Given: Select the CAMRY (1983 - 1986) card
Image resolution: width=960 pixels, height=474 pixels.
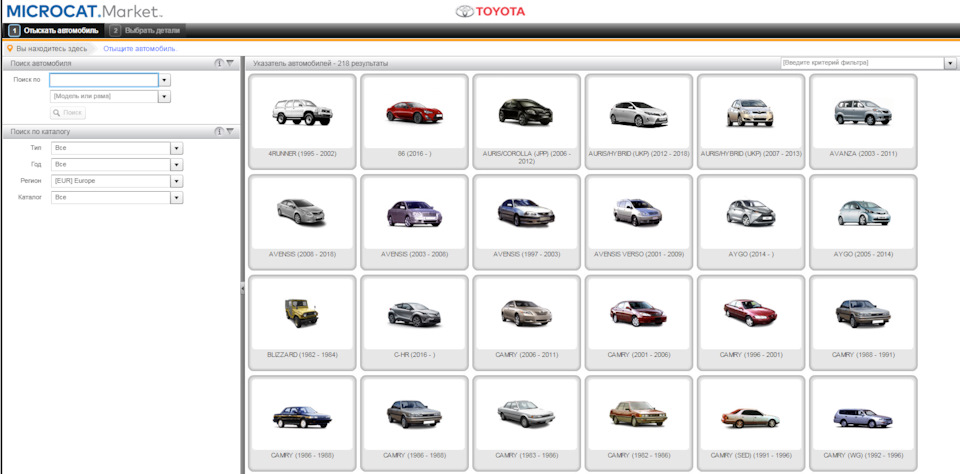Looking at the screenshot, I should (527, 423).
